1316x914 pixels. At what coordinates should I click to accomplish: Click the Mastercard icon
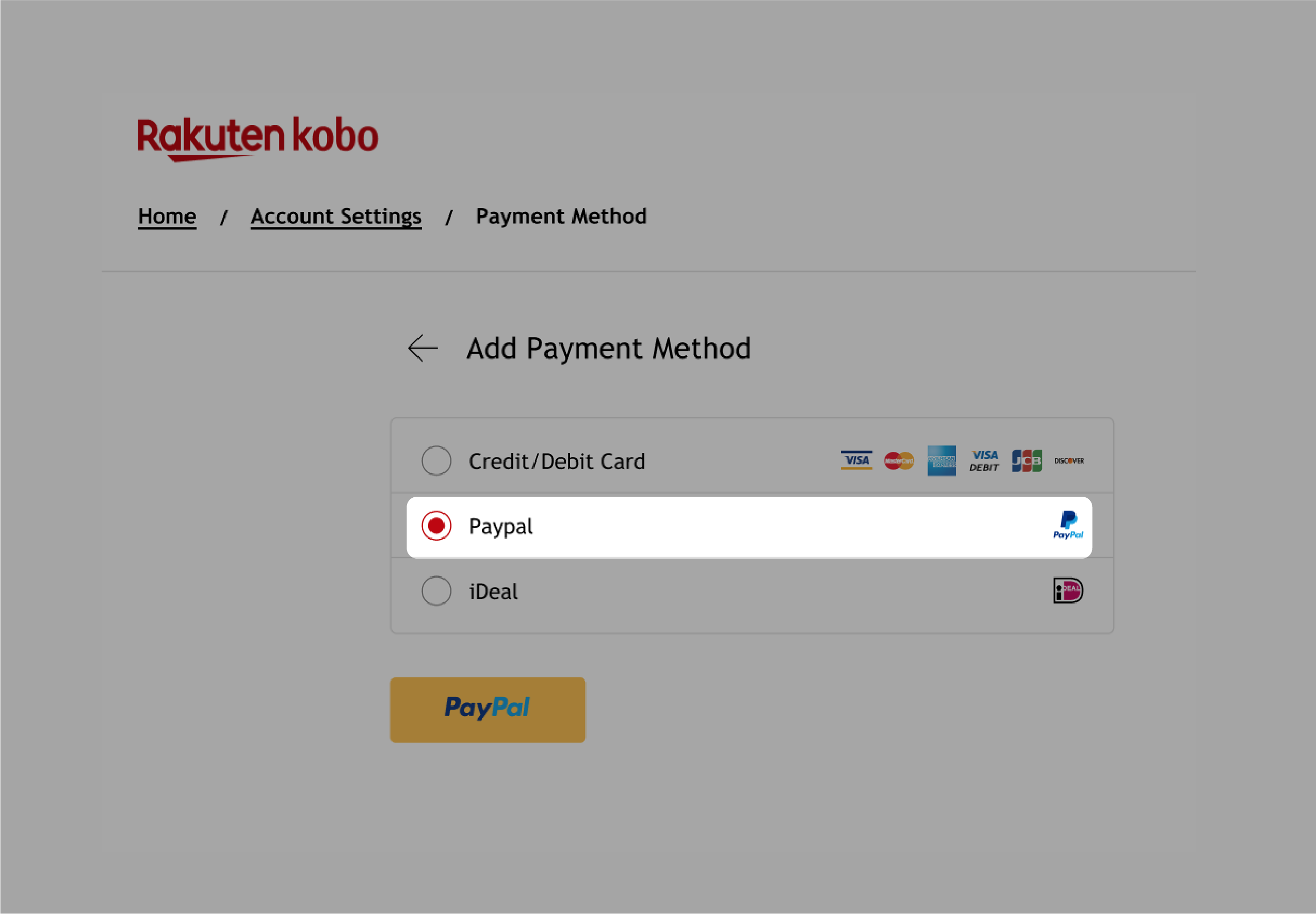click(x=898, y=460)
